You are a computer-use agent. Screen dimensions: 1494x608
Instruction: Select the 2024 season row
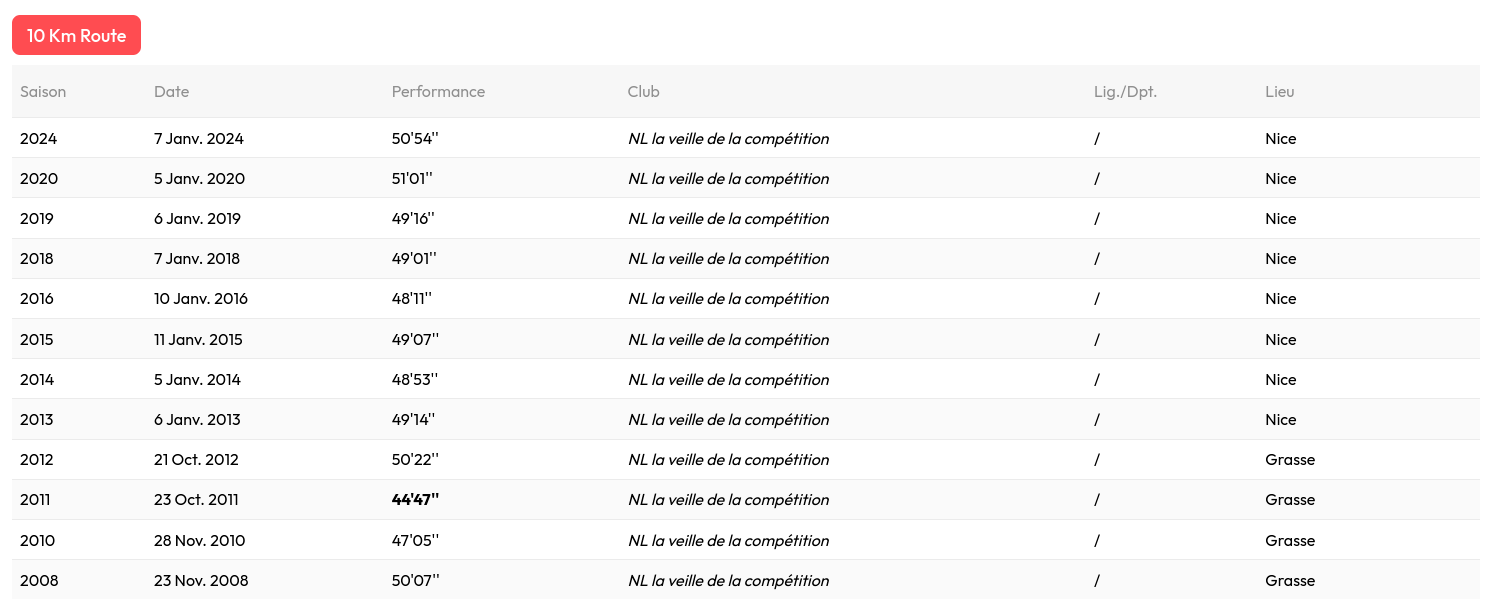[39, 139]
